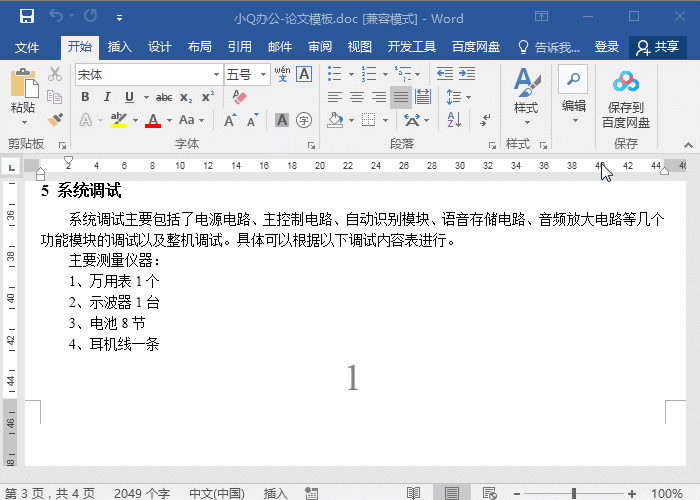Save to Baidu Netdisk (保存到百度网盘)
The image size is (700, 500).
[x=625, y=98]
